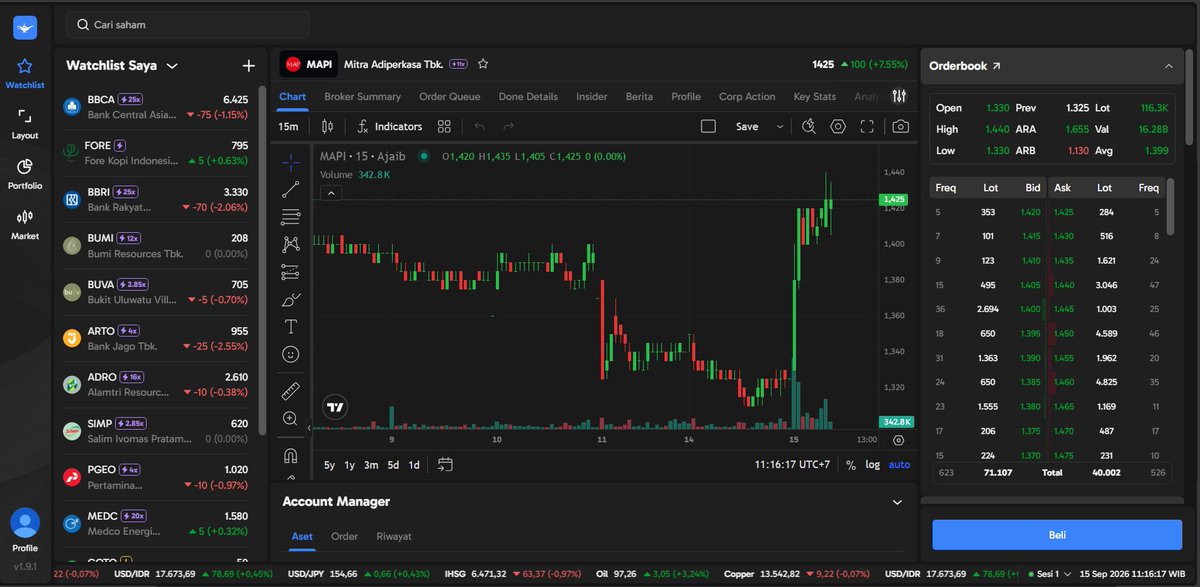Click the TradingView logo on chart
Screen dimensions: 1200x587
pos(334,407)
